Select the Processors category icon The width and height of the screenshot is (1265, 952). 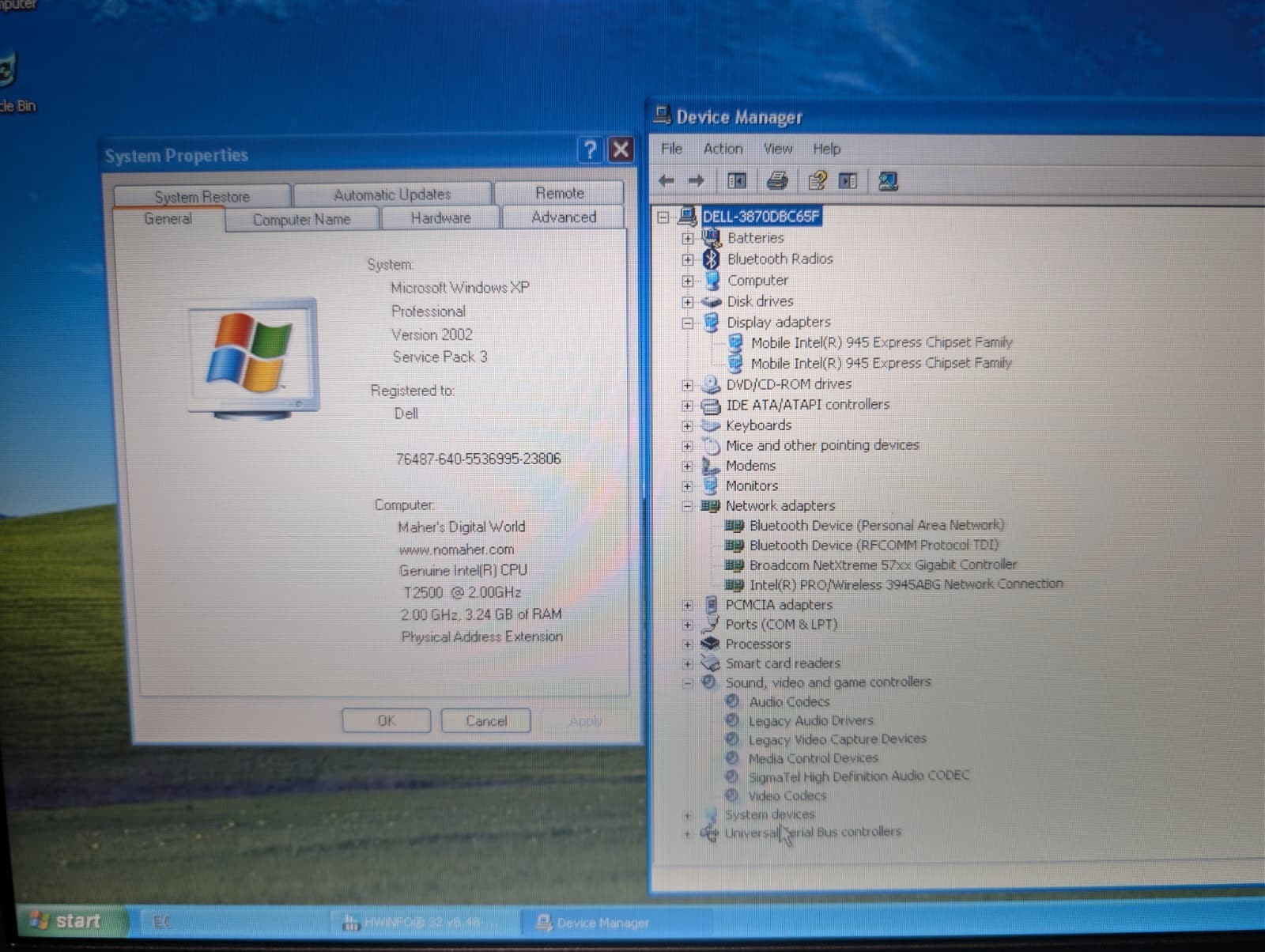tap(710, 644)
